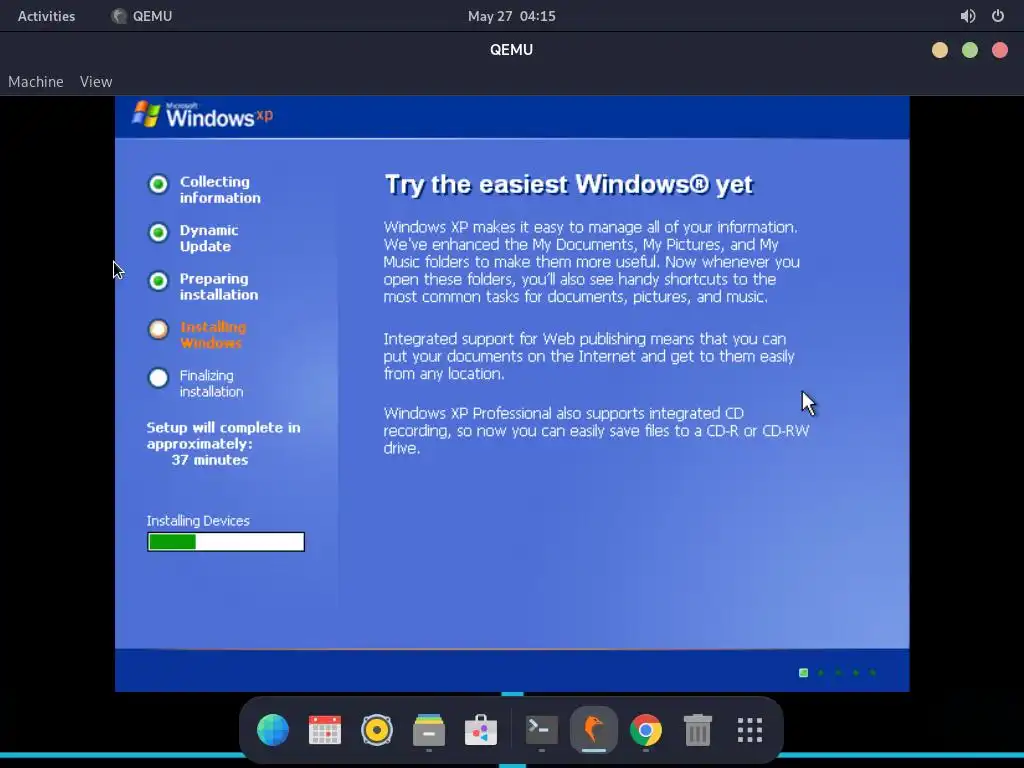Launch the web browser globe in dock
The image size is (1024, 768).
point(273,729)
